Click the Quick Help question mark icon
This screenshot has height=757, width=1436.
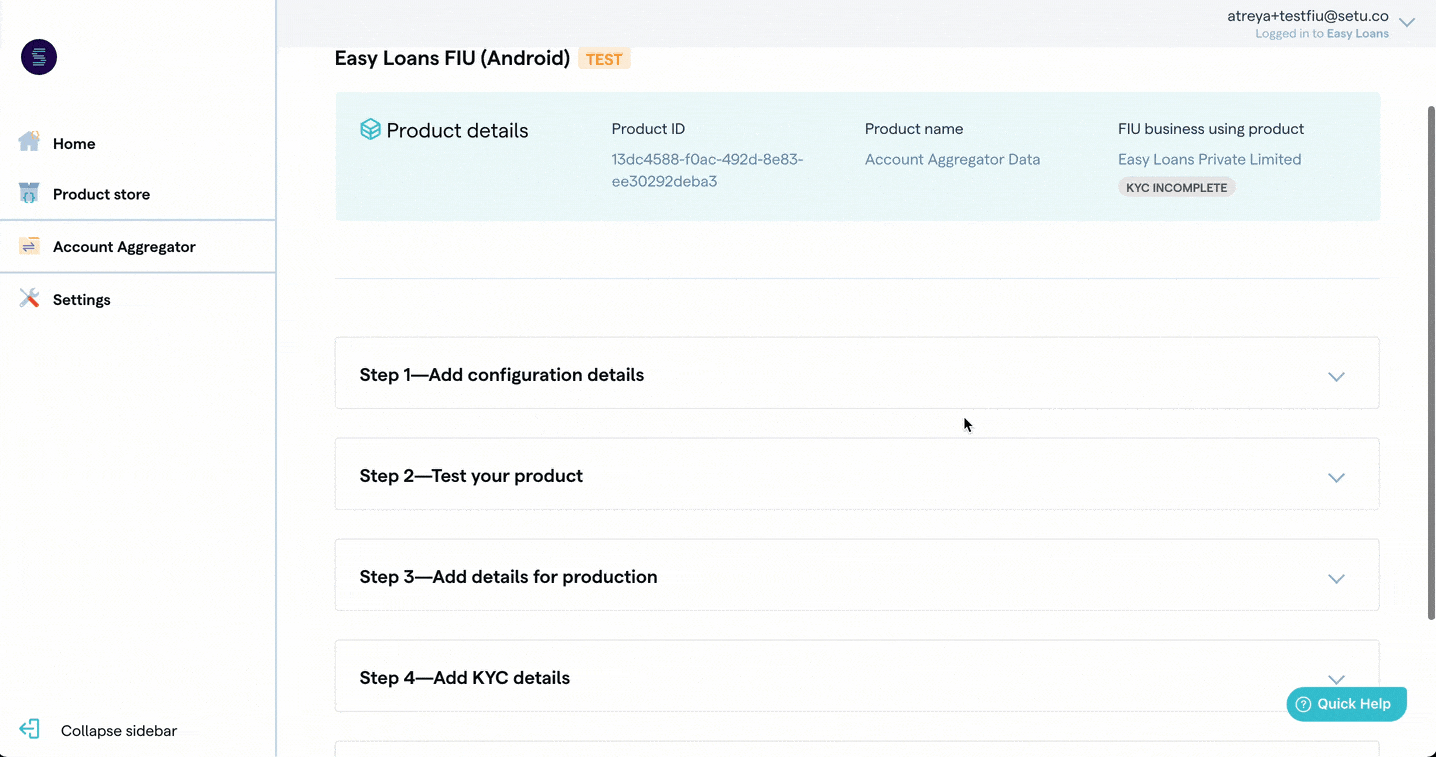[x=1303, y=704]
